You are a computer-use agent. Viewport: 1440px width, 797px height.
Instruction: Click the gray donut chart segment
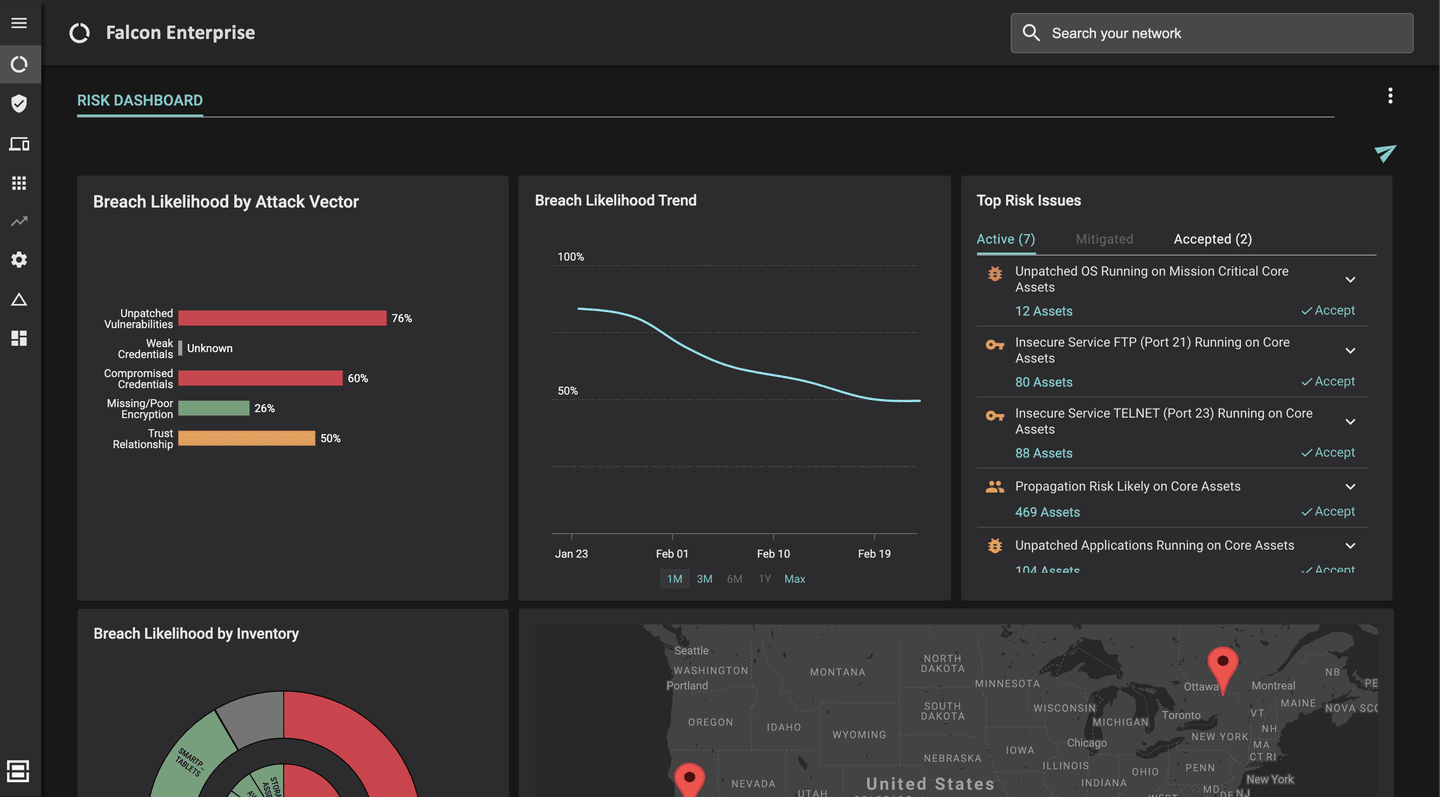(252, 716)
